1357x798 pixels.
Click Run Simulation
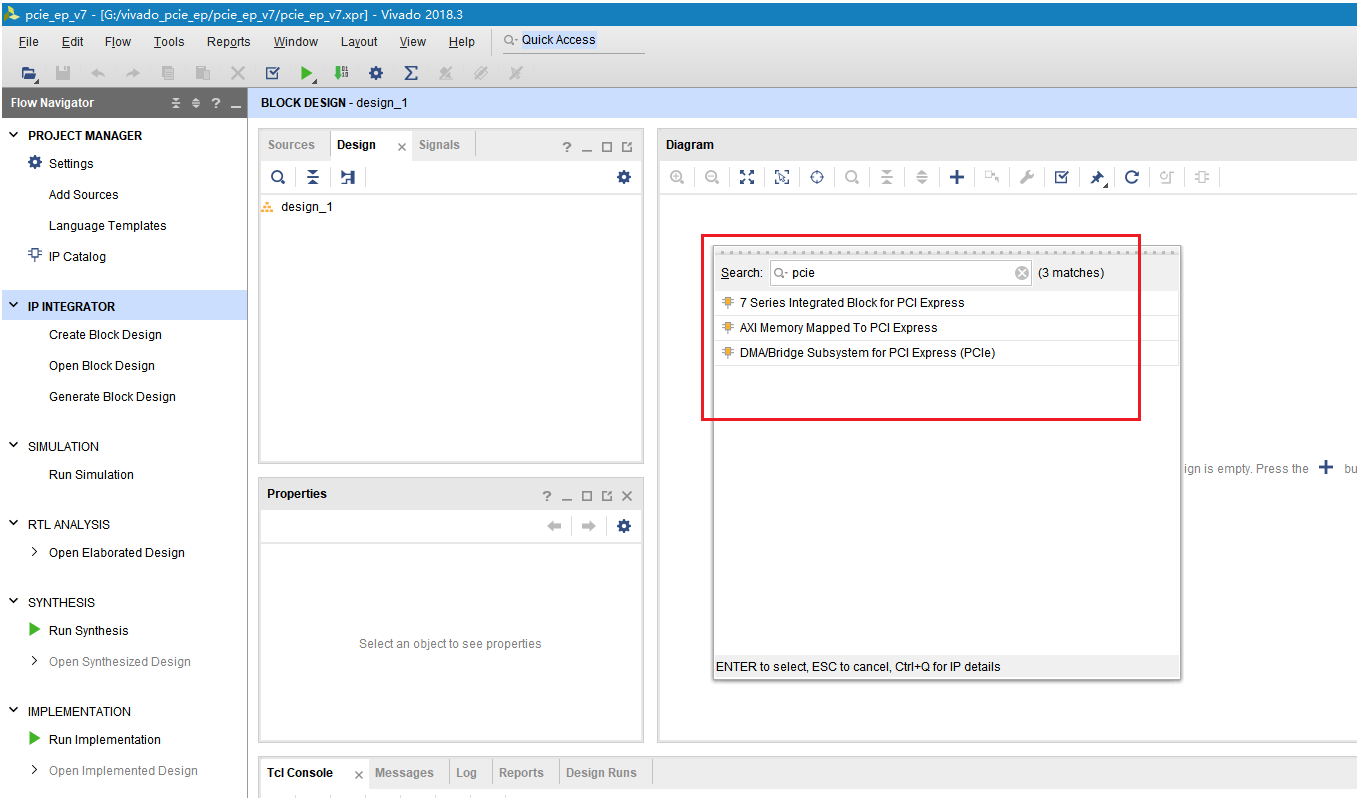pyautogui.click(x=91, y=475)
